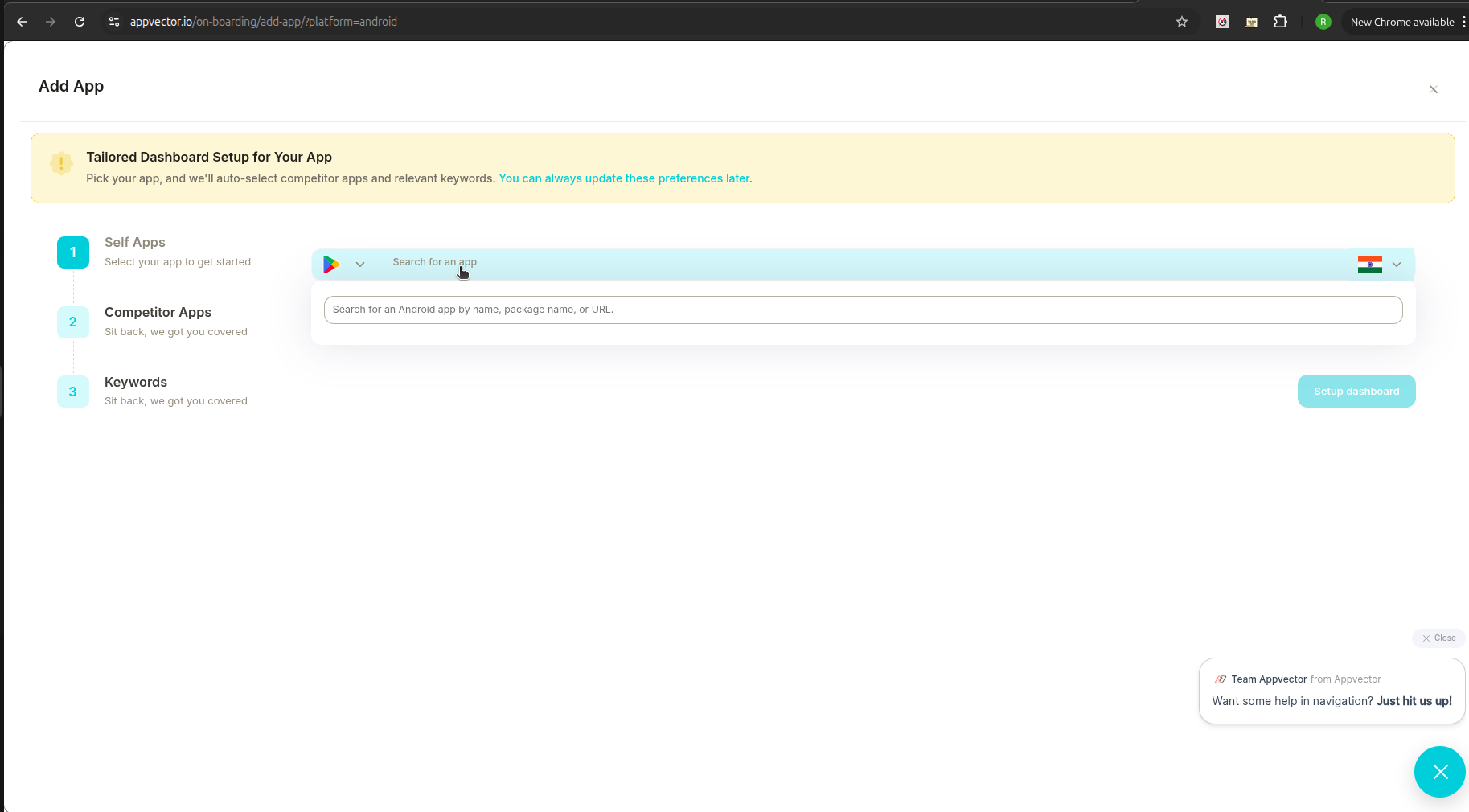
Task: Click the rocket icon beside Team Appvector
Action: [1221, 679]
